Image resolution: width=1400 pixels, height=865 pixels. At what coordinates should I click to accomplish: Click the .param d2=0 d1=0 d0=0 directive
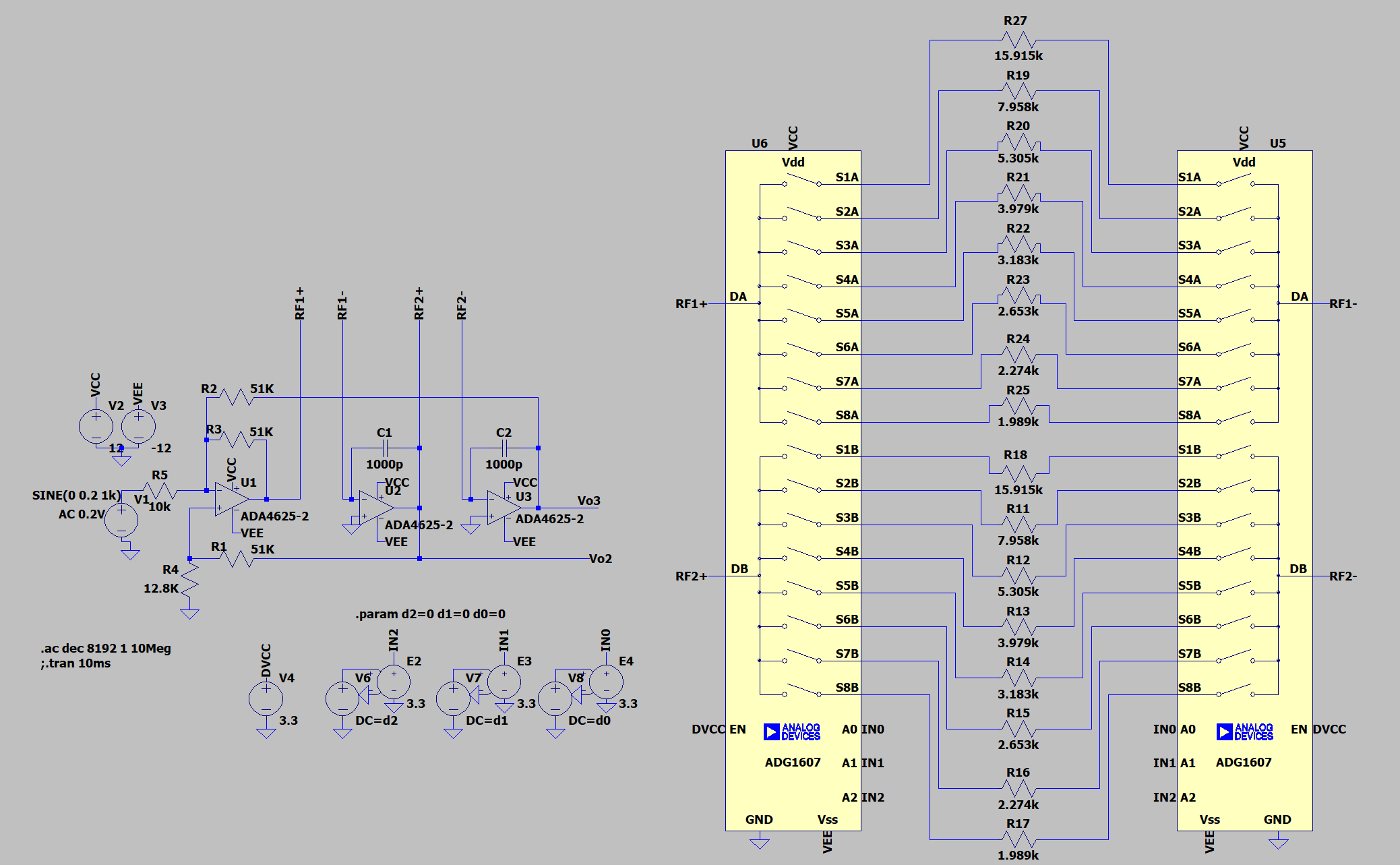430,614
